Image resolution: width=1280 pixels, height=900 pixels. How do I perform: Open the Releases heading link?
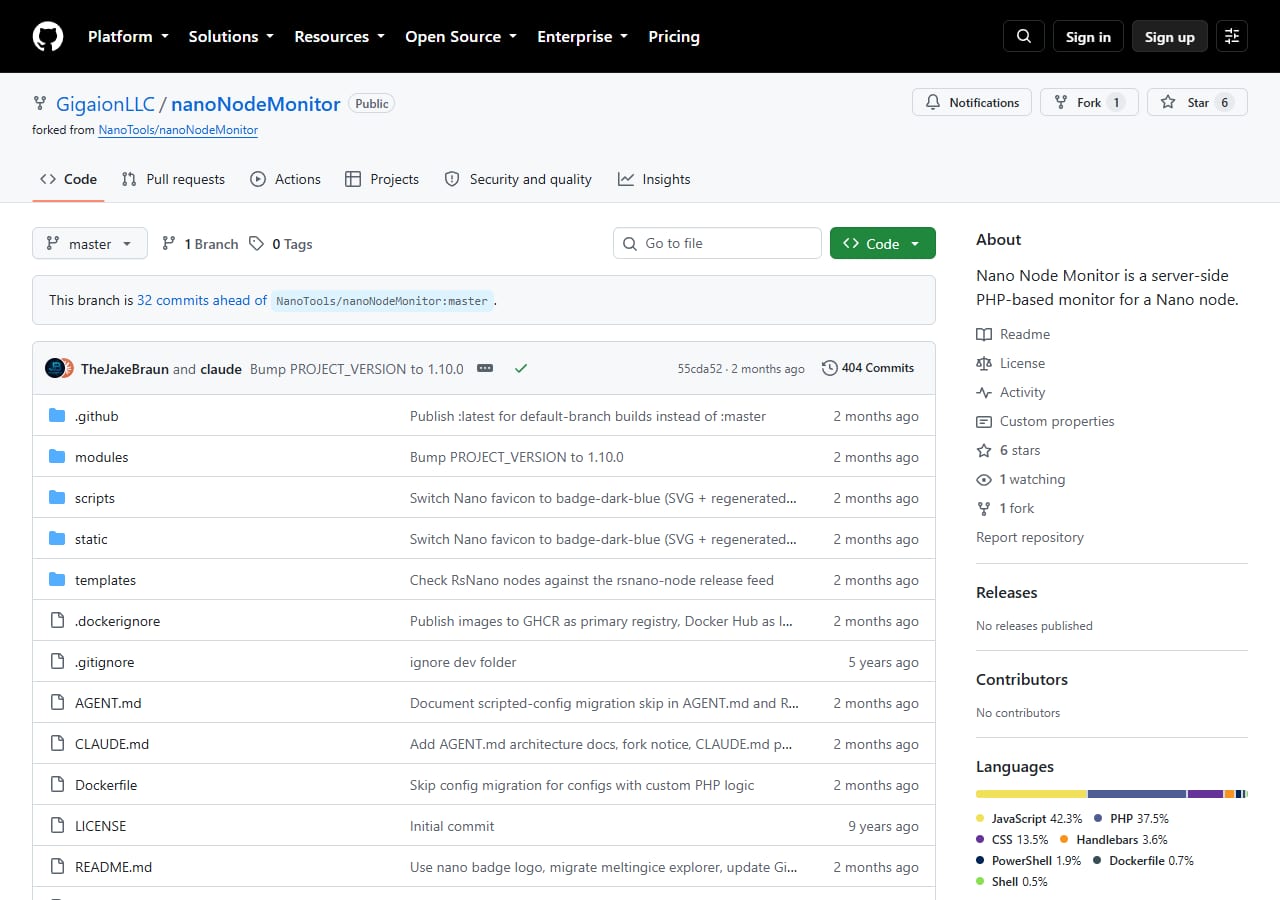coord(1007,592)
